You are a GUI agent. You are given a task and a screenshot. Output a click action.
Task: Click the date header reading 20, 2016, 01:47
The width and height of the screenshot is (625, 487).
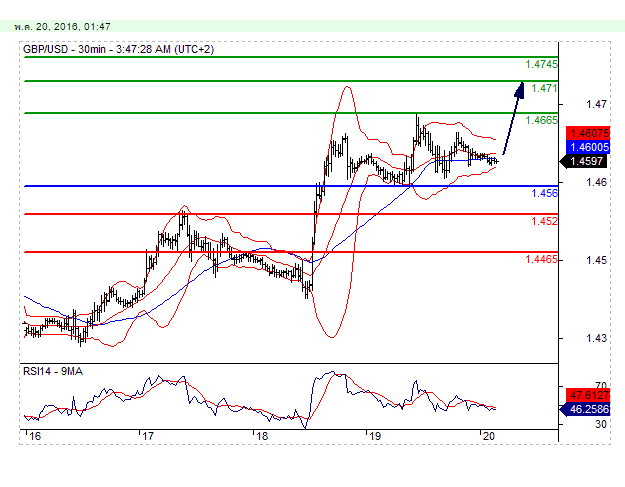62,27
